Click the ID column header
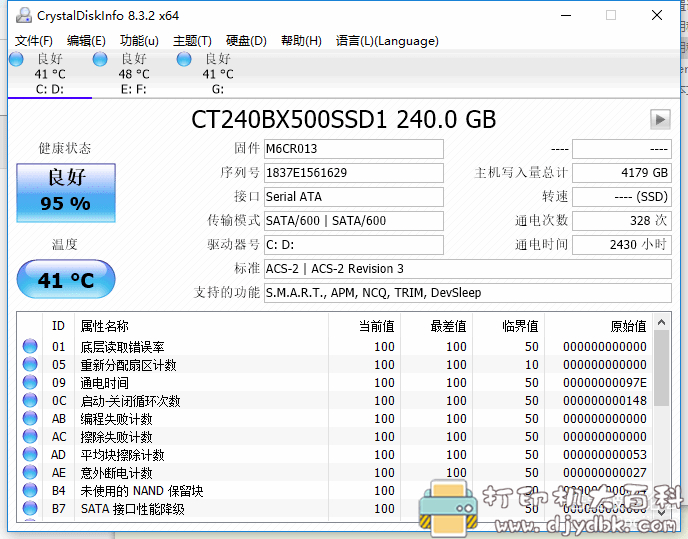The height and width of the screenshot is (539, 688). pos(58,326)
